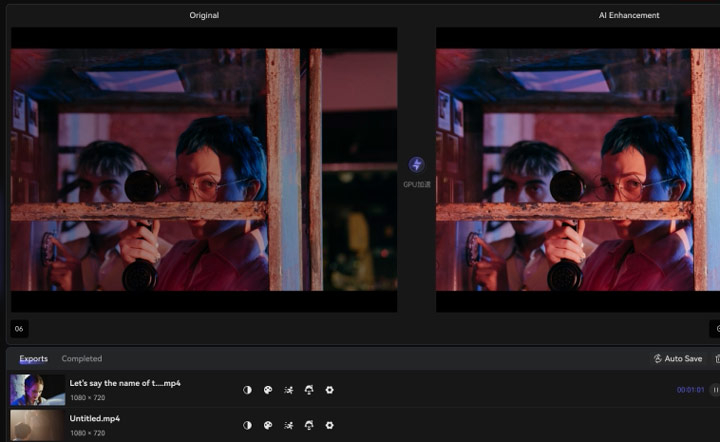The image size is (720, 442).
Task: Click contrast half-circle icon for Untitled.mp4 row
Action: [x=248, y=425]
